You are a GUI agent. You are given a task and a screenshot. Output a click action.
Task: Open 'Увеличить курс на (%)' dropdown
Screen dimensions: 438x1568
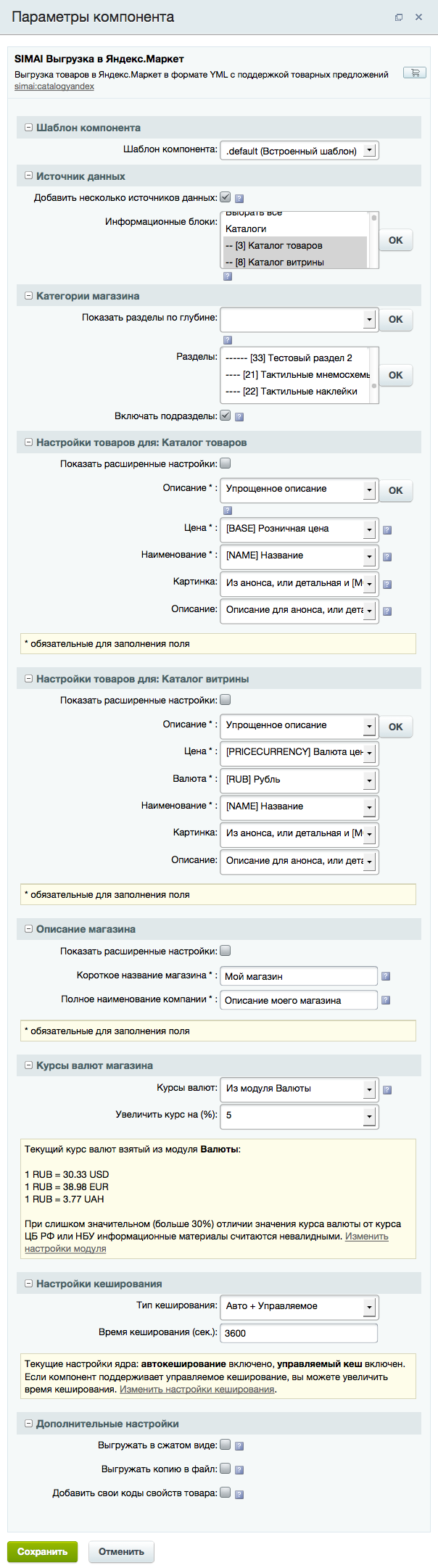coord(299,1115)
